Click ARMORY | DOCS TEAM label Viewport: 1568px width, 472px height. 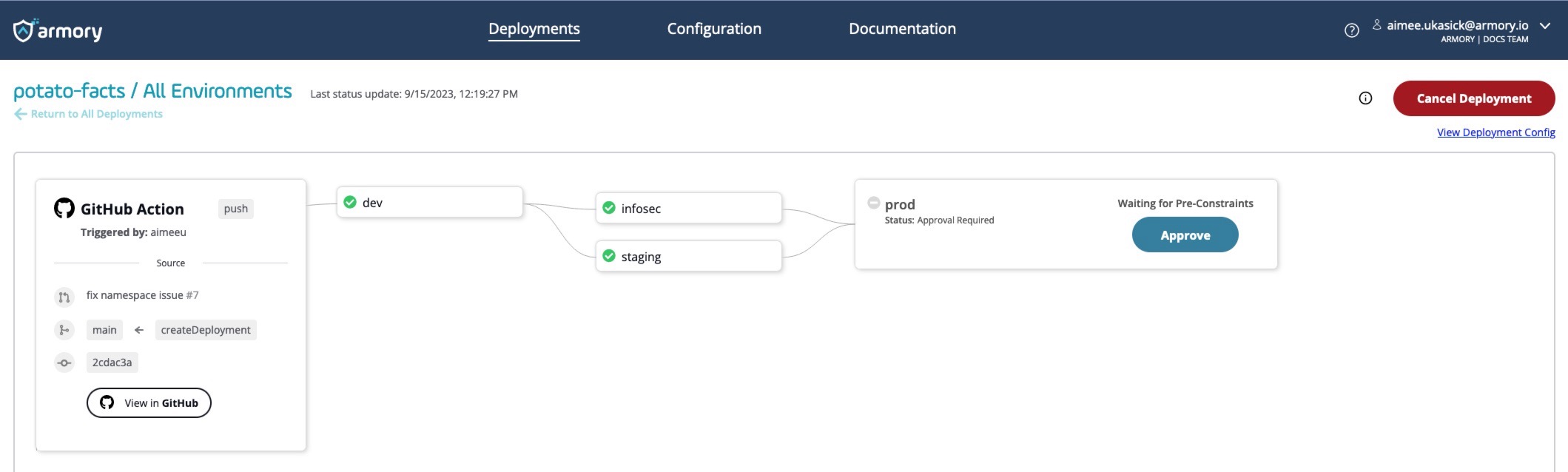click(x=1484, y=39)
